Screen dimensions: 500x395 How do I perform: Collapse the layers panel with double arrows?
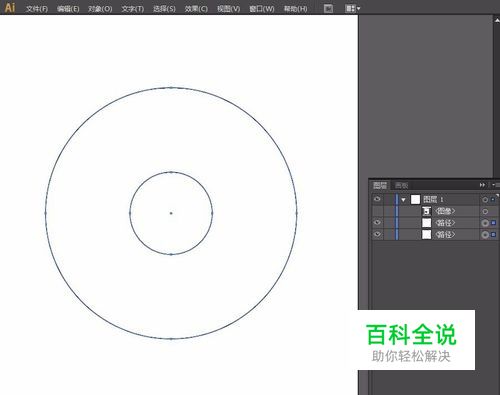(482, 185)
